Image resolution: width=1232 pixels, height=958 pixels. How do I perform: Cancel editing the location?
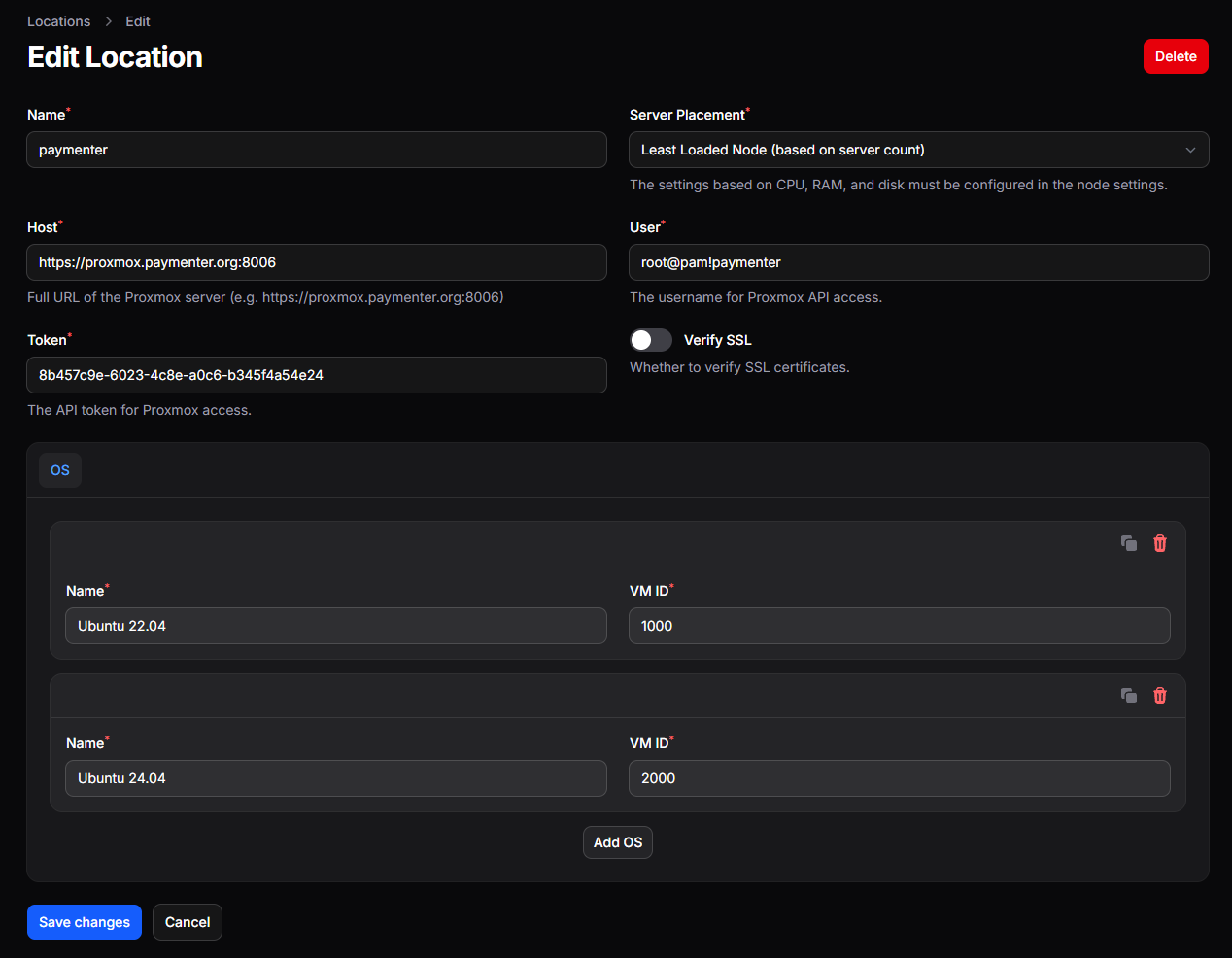click(188, 922)
